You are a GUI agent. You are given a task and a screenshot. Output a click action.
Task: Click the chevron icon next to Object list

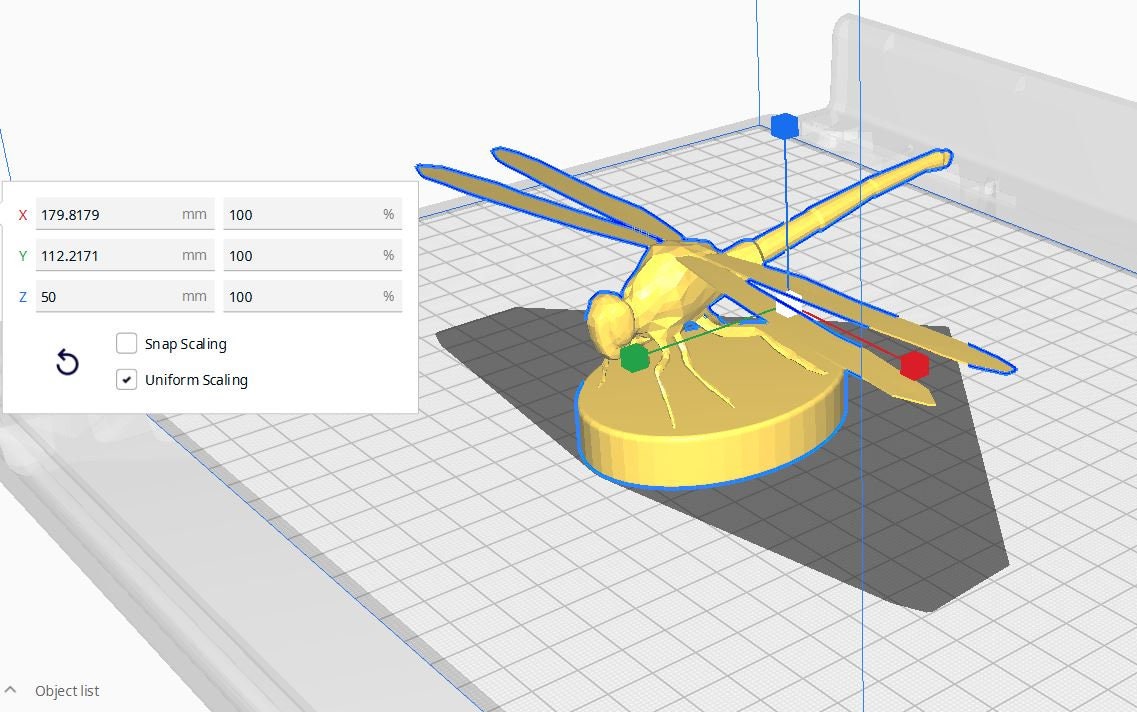pos(12,690)
